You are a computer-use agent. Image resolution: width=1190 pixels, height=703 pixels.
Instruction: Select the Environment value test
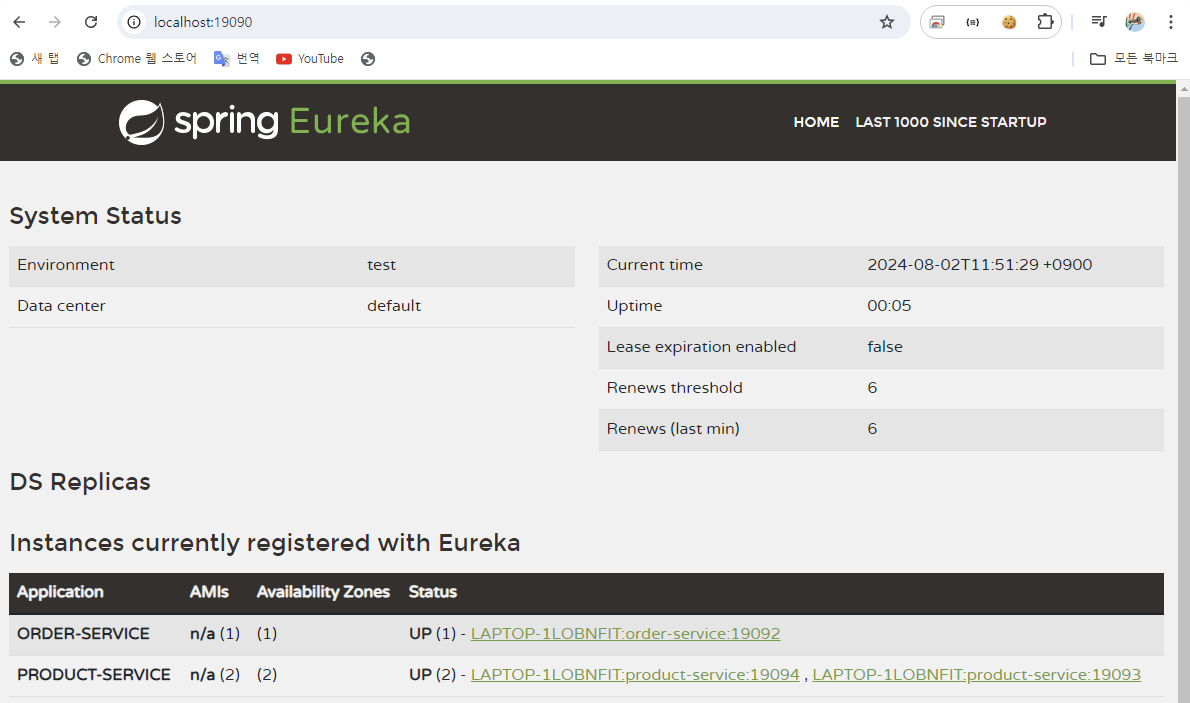coord(382,265)
